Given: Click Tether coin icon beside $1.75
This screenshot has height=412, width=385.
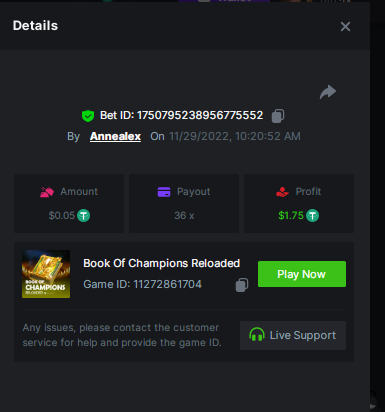Looking at the screenshot, I should point(312,216).
